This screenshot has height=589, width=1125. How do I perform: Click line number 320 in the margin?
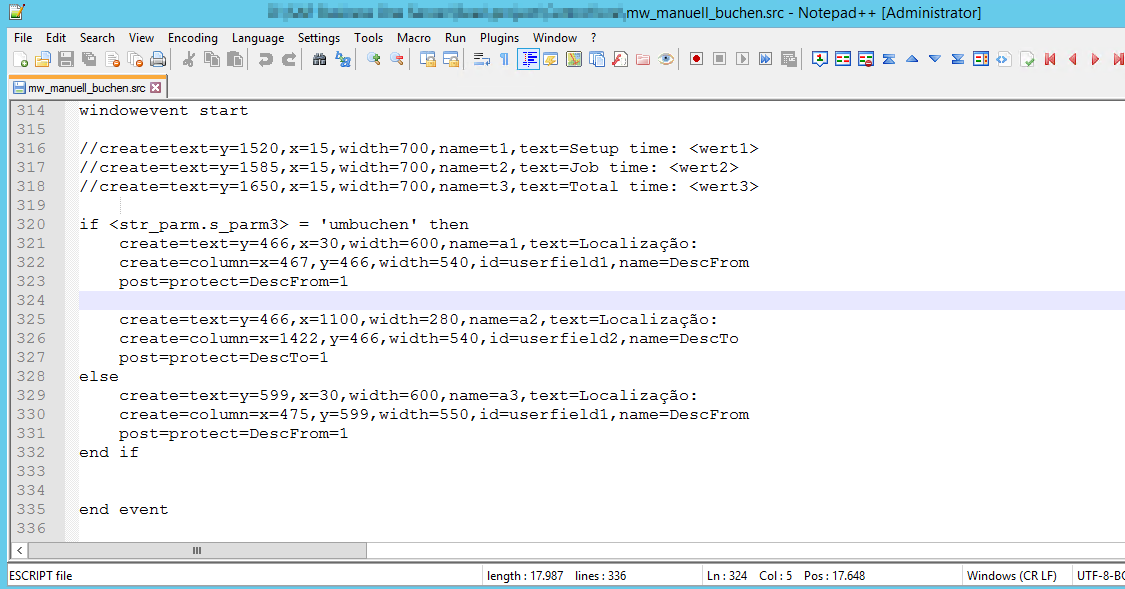point(31,225)
